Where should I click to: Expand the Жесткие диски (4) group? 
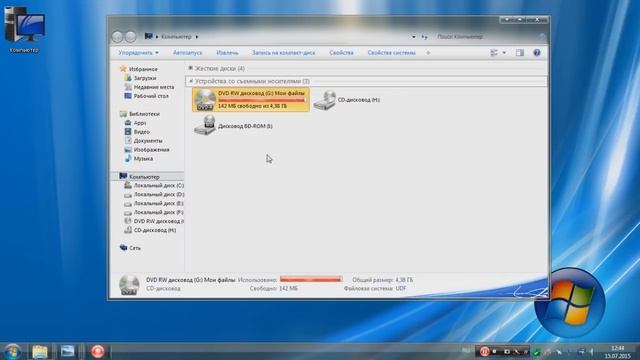coord(190,68)
